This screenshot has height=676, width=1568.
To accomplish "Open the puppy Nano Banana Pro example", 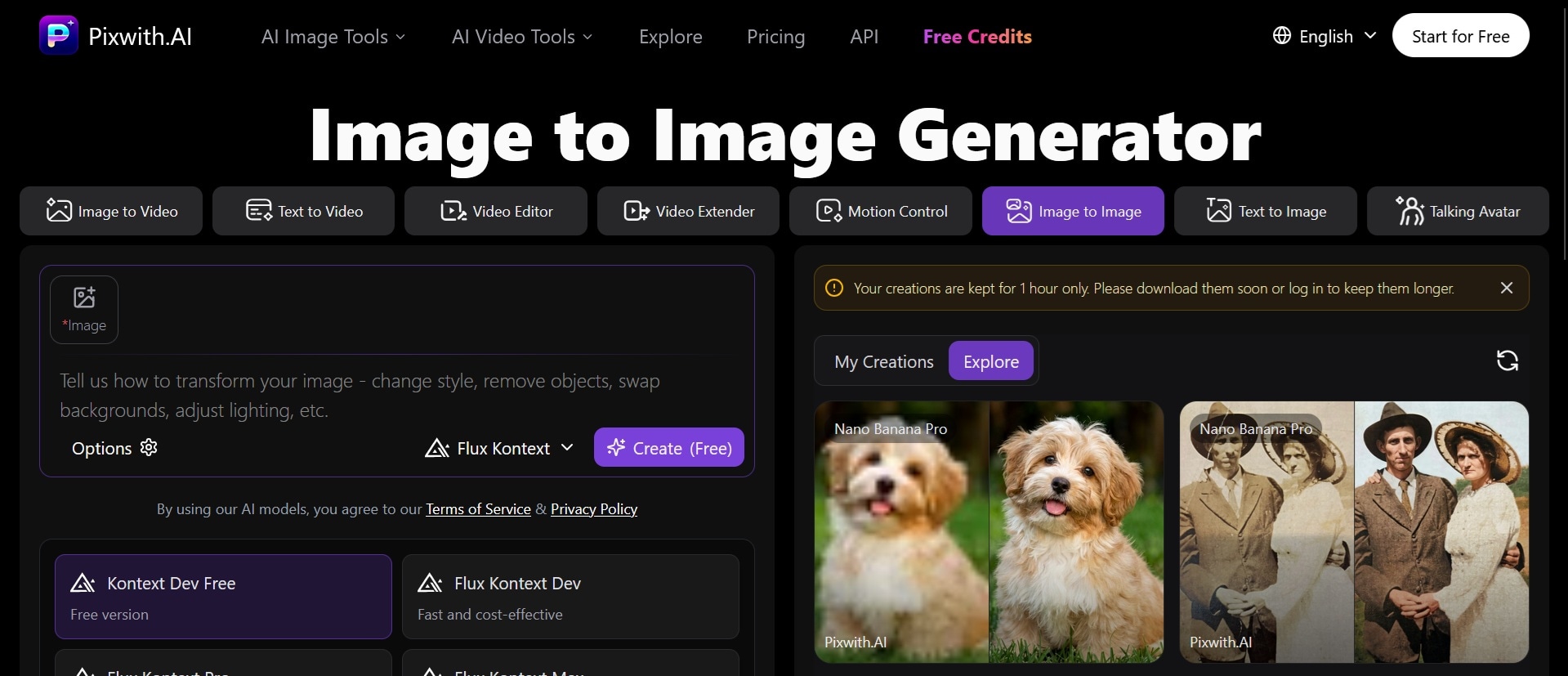I will (x=989, y=532).
